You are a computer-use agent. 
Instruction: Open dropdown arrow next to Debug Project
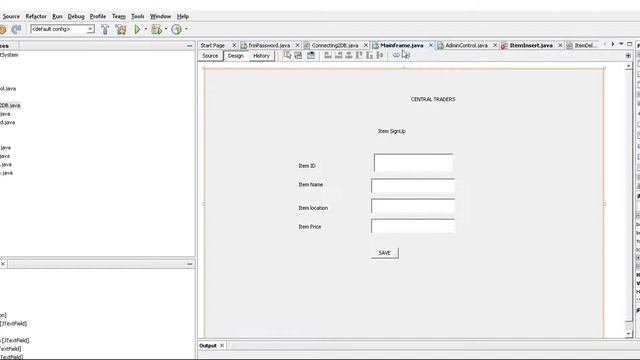(166, 29)
